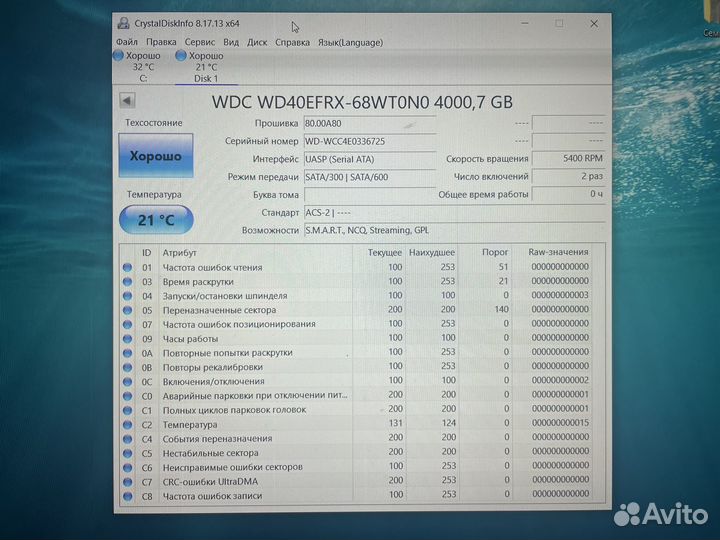This screenshot has height=540, width=720.
Task: Select the Запуски/остановки шпинделя row
Action: coord(356,296)
